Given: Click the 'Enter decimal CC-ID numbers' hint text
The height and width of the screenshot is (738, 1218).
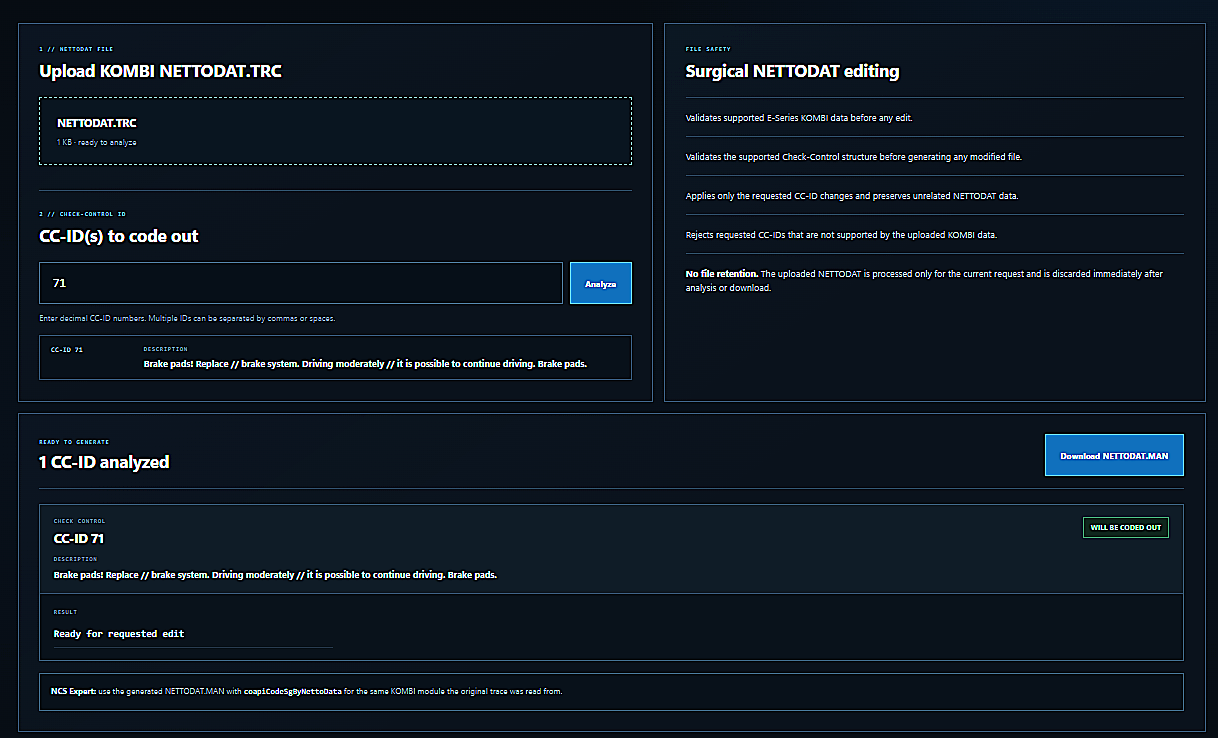Looking at the screenshot, I should click(187, 318).
